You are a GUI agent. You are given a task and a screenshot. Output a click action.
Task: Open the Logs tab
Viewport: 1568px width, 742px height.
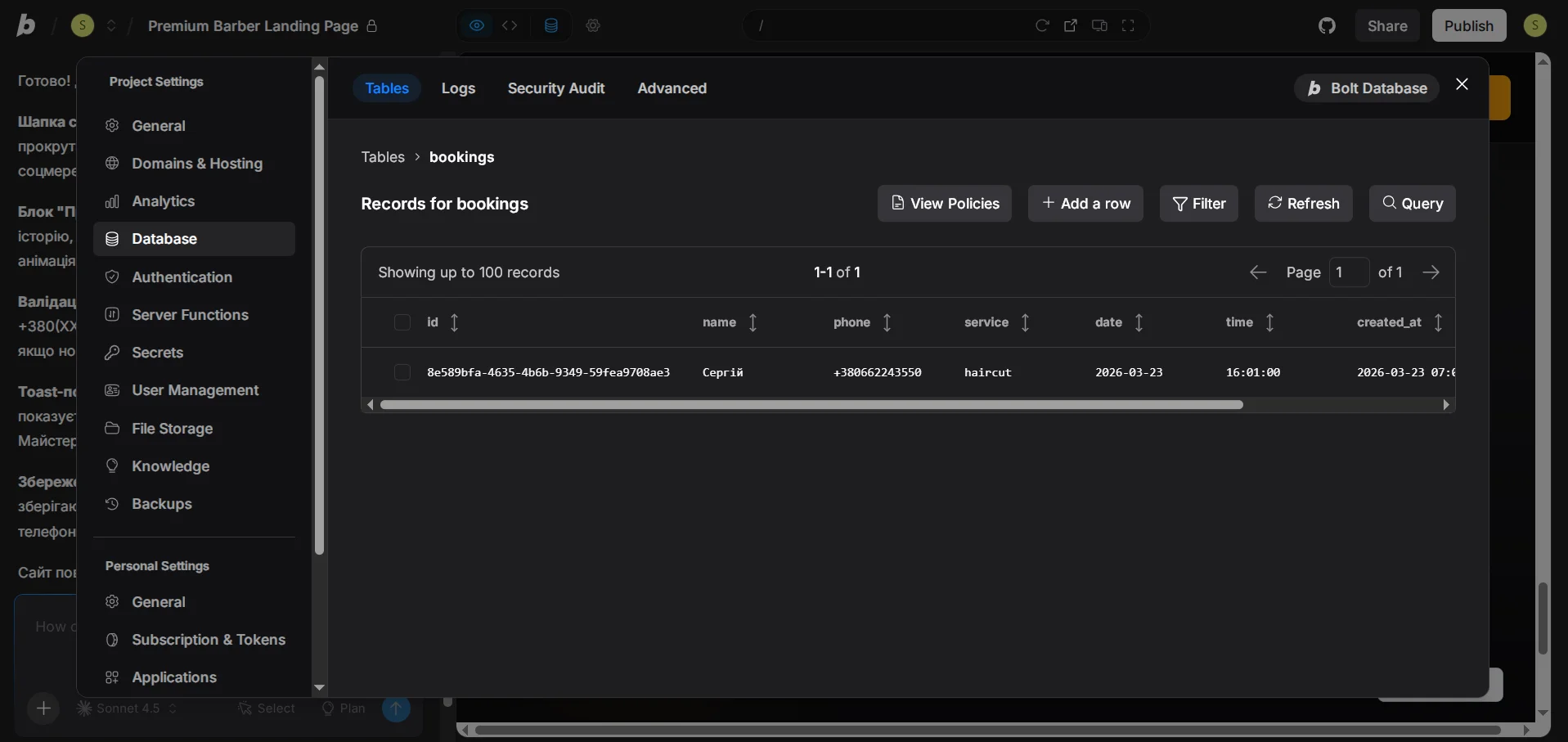[459, 88]
